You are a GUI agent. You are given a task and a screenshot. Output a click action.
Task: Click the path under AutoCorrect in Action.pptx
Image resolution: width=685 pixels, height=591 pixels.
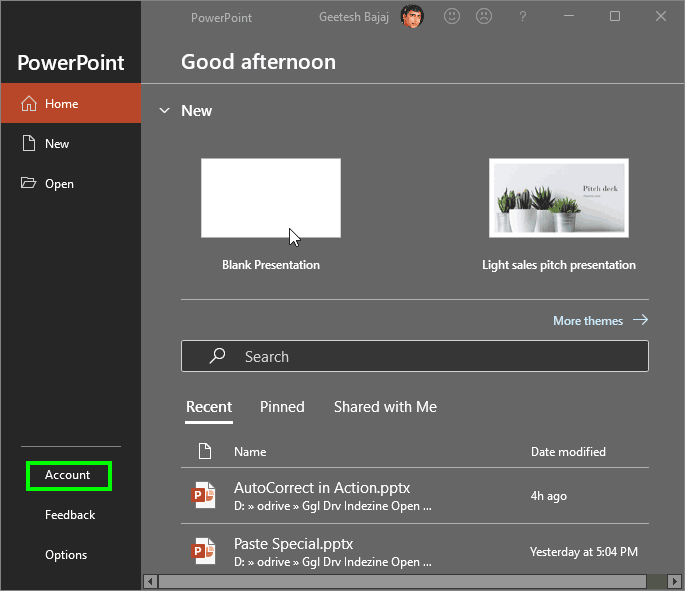point(332,506)
